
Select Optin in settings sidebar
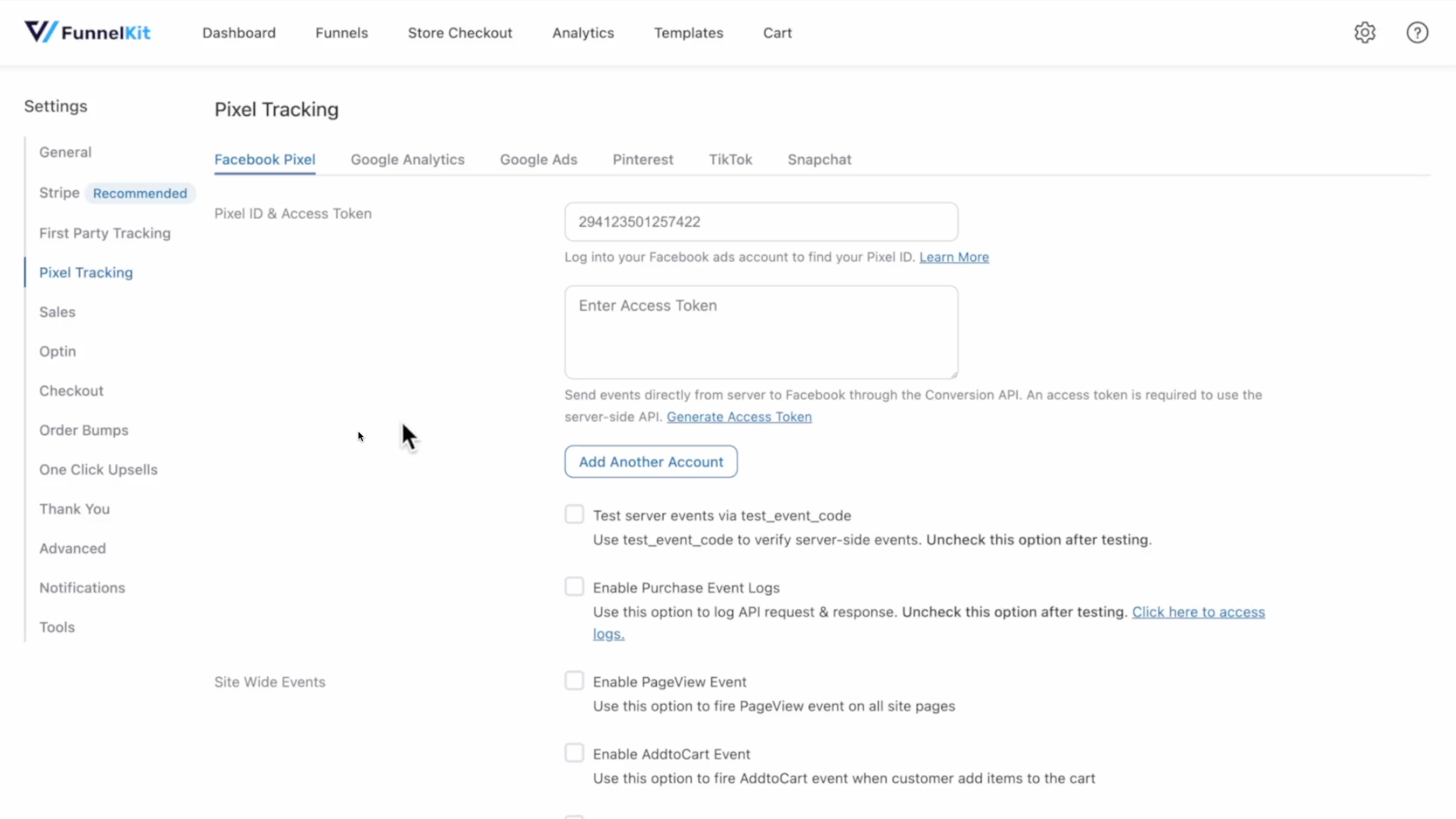click(57, 352)
